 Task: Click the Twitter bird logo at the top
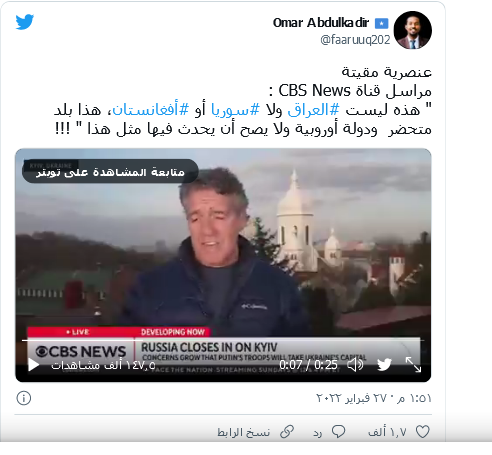tap(25, 22)
